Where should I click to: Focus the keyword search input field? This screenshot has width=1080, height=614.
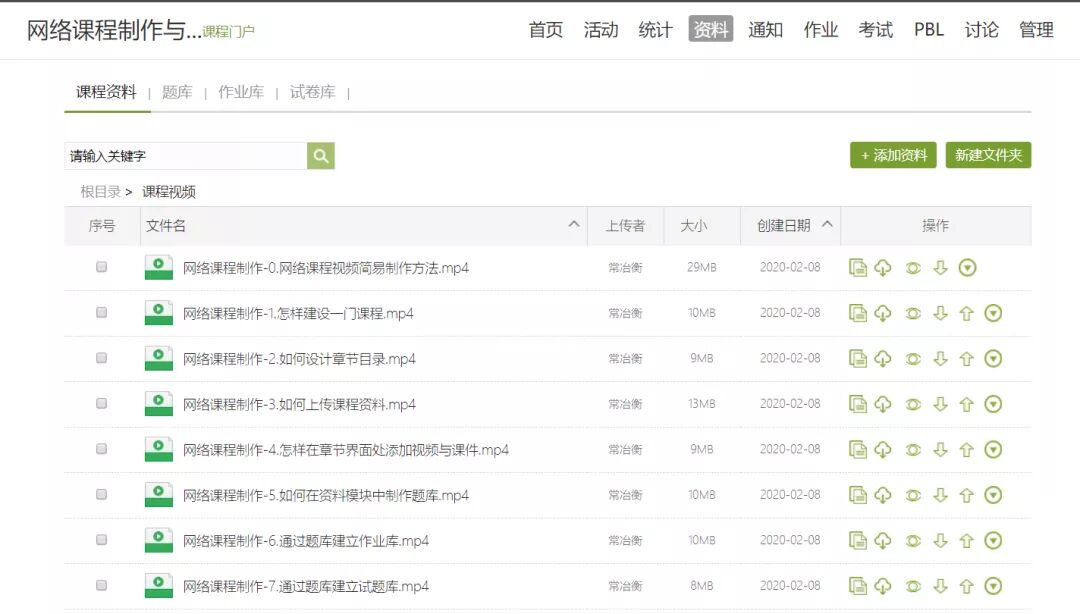[185, 156]
